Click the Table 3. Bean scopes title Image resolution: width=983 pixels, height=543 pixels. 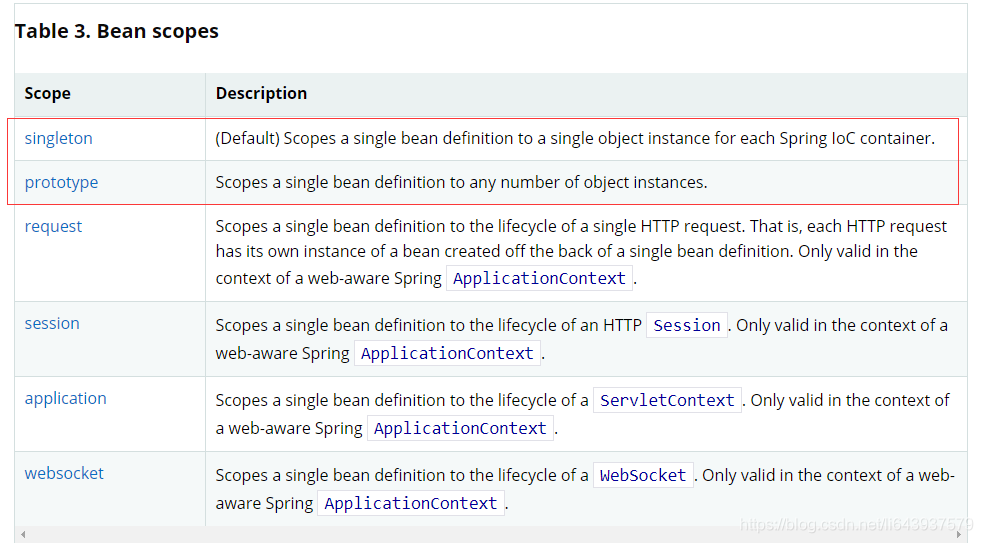pos(116,31)
